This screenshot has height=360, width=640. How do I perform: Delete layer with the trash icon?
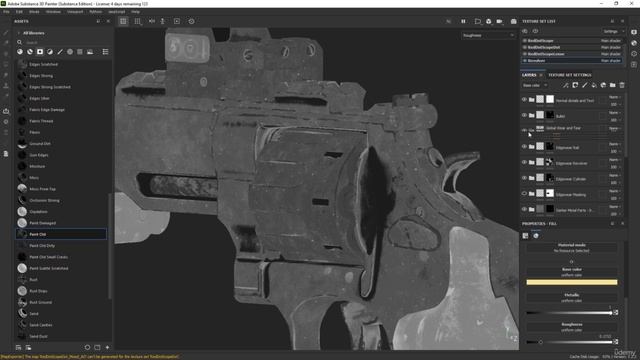point(622,85)
